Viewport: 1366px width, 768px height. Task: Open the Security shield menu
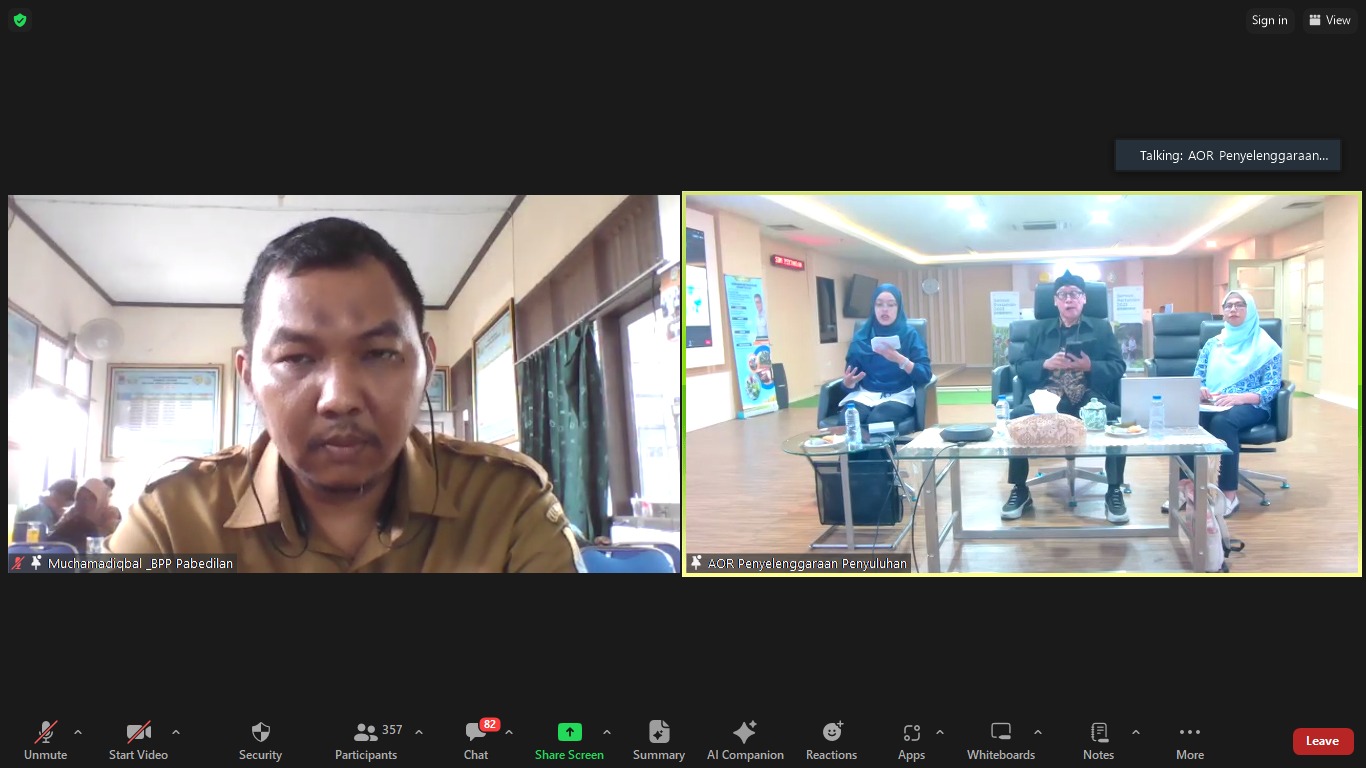click(260, 741)
